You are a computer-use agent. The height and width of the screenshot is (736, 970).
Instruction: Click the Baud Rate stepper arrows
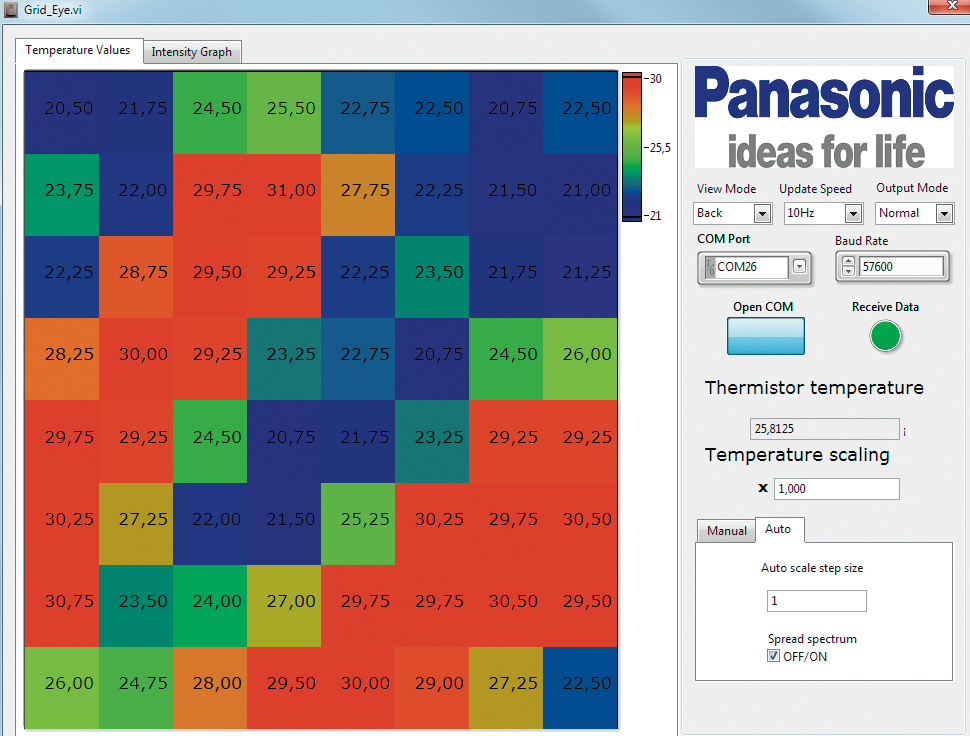click(x=848, y=267)
